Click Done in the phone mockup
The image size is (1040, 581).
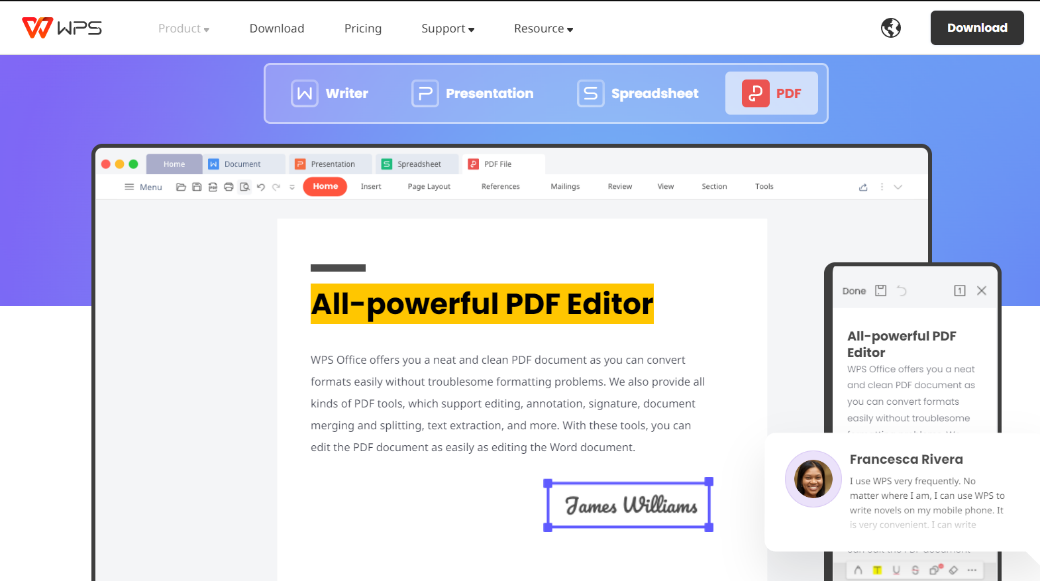coord(854,290)
